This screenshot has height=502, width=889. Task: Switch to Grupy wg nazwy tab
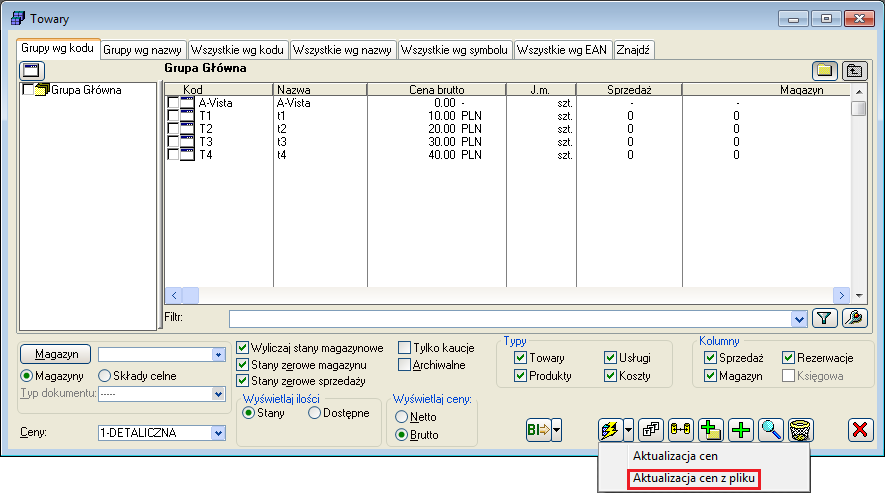pos(142,50)
